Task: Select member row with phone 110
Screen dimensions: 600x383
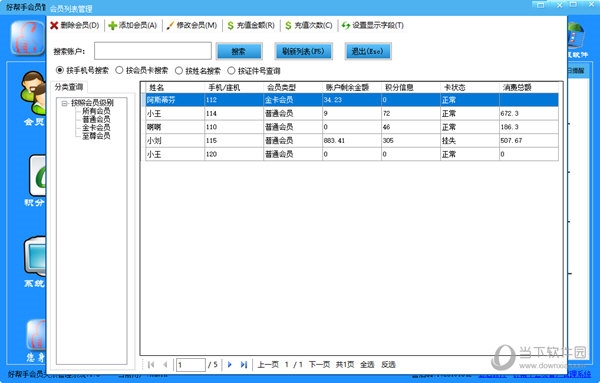Action: 352,127
